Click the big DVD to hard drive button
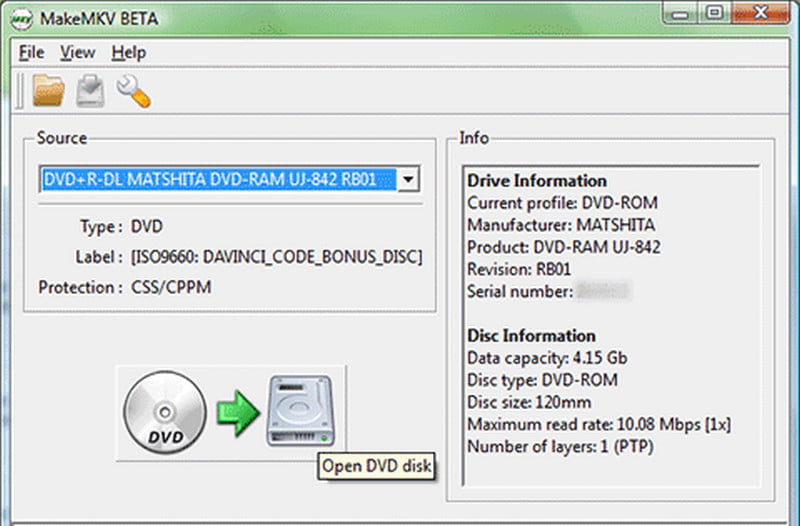 231,413
